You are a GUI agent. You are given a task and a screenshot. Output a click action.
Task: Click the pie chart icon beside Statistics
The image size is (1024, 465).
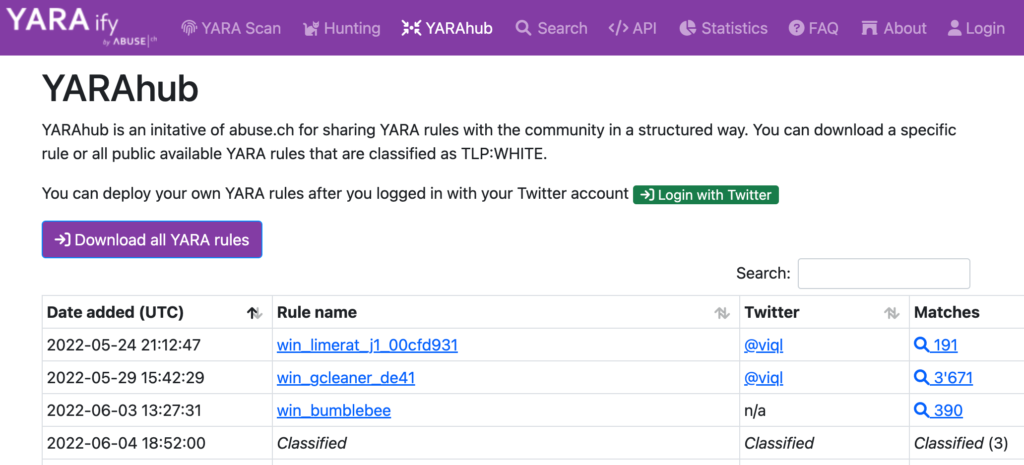click(x=687, y=28)
